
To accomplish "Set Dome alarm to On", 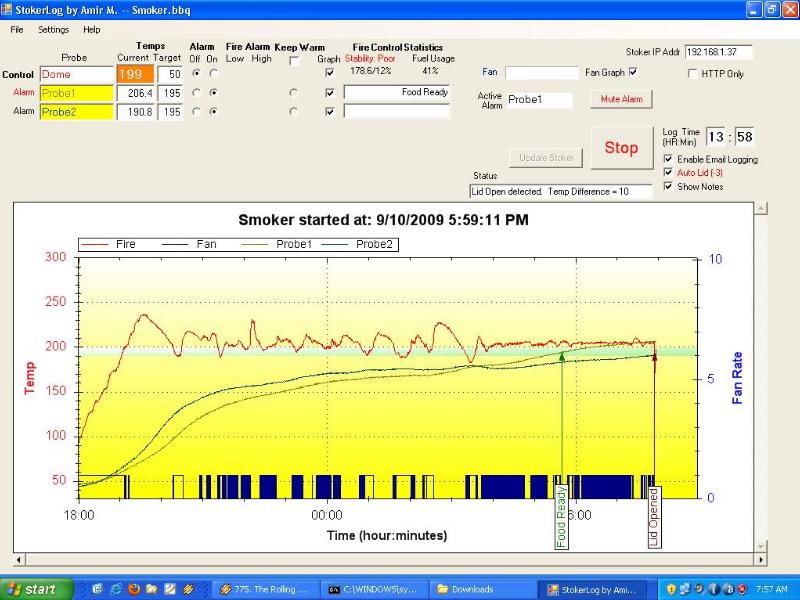I will (213, 74).
